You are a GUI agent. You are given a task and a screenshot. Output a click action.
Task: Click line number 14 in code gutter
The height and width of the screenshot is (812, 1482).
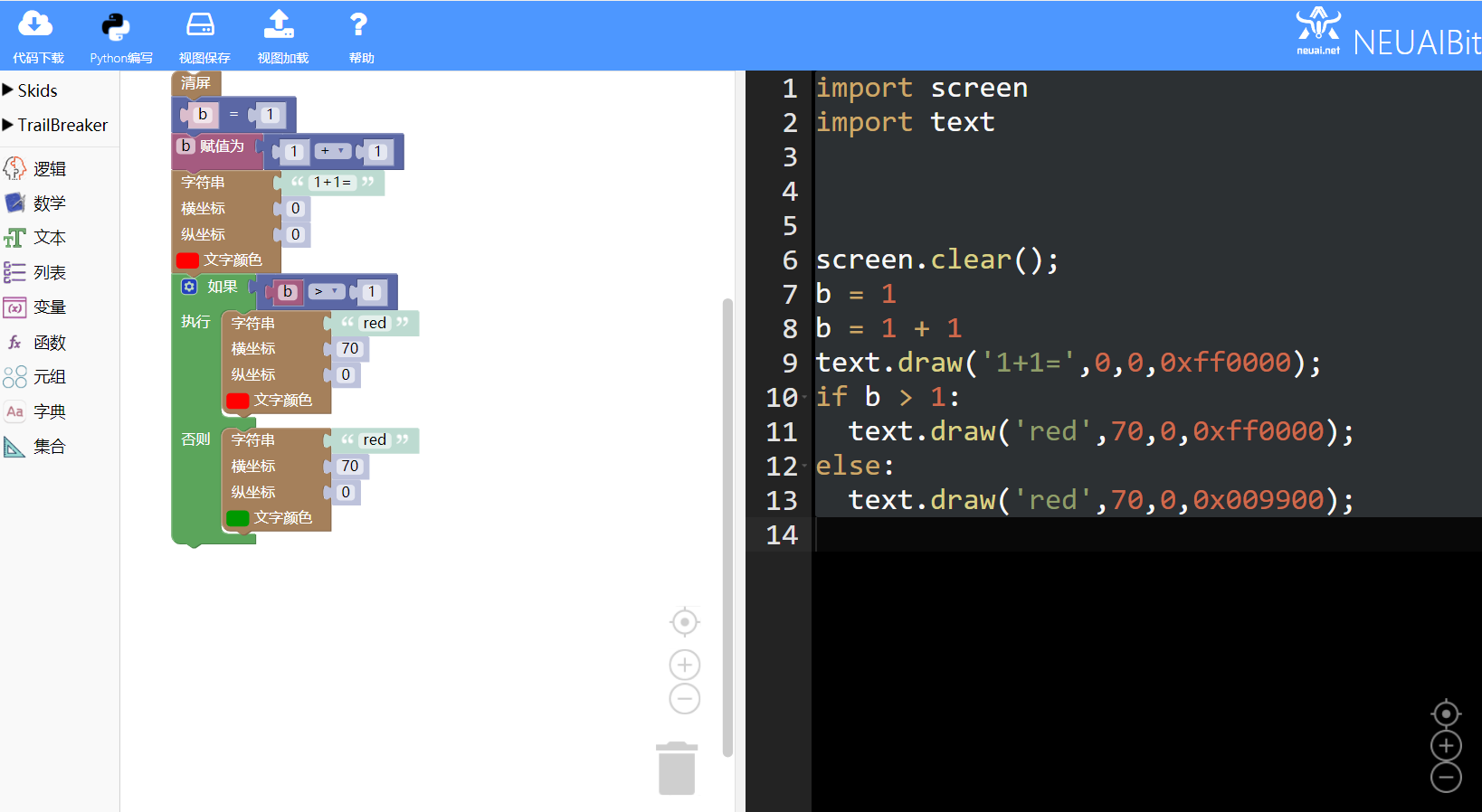(x=782, y=535)
